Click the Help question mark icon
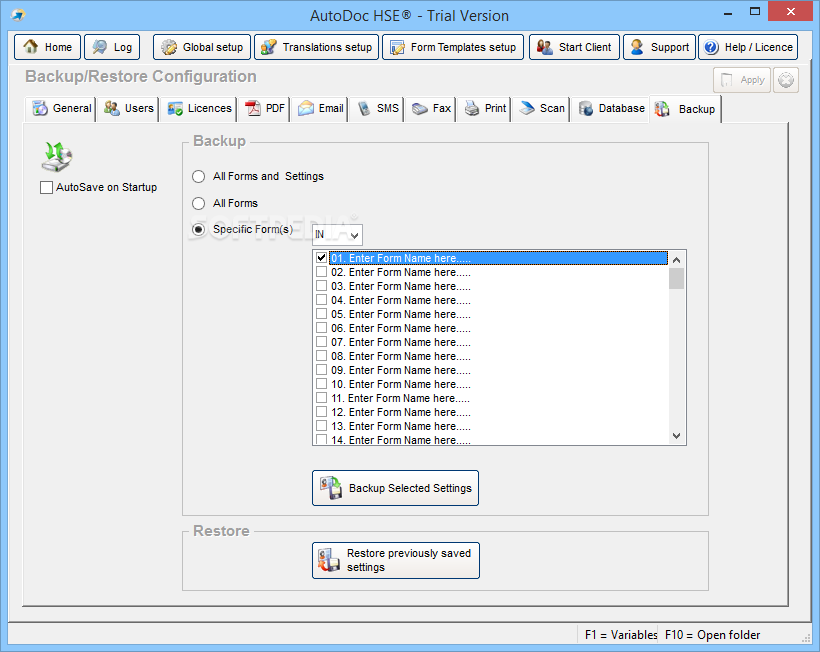This screenshot has width=820, height=652. (711, 48)
